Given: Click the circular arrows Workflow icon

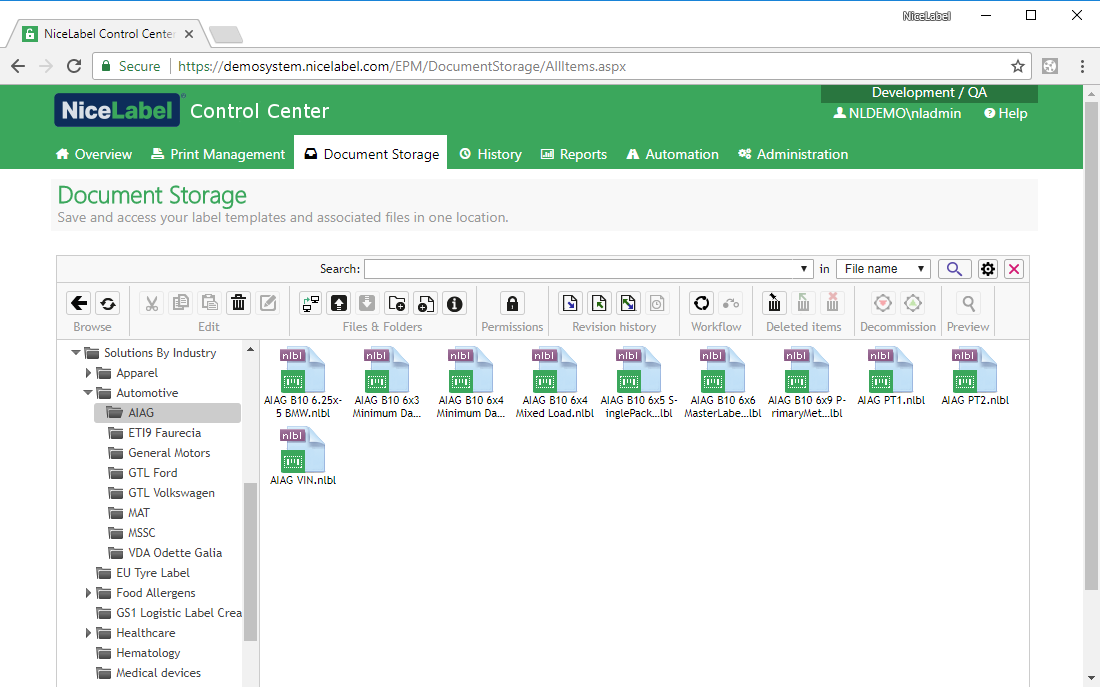Looking at the screenshot, I should point(702,303).
